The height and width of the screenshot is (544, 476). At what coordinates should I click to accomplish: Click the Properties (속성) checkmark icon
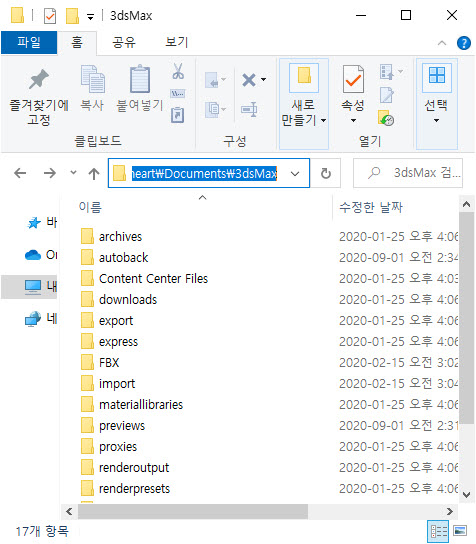point(353,79)
